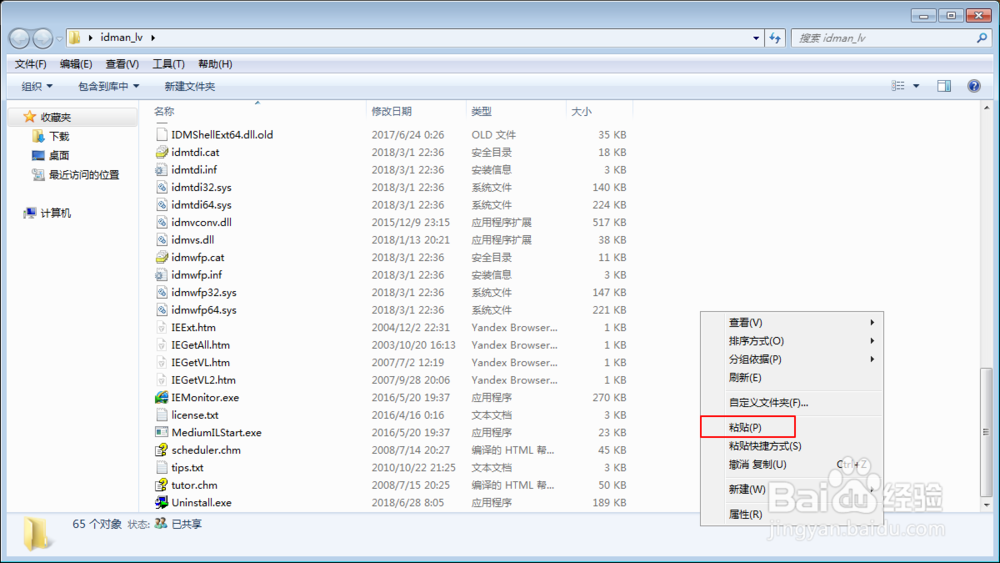Click the Recent Places icon in sidebar

tap(38, 174)
